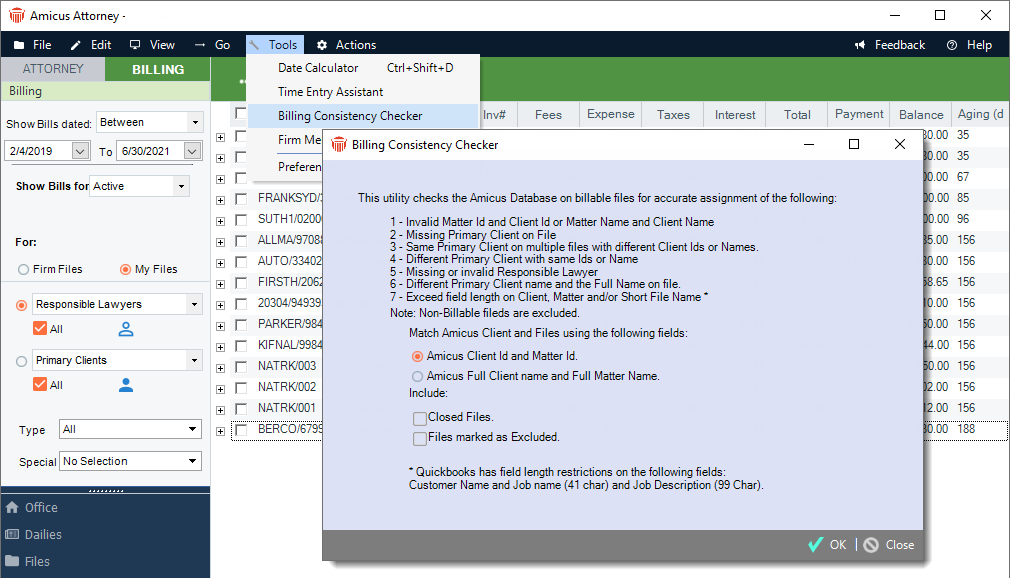
Task: Maximize the Billing Consistency Checker dialog
Action: point(854,144)
